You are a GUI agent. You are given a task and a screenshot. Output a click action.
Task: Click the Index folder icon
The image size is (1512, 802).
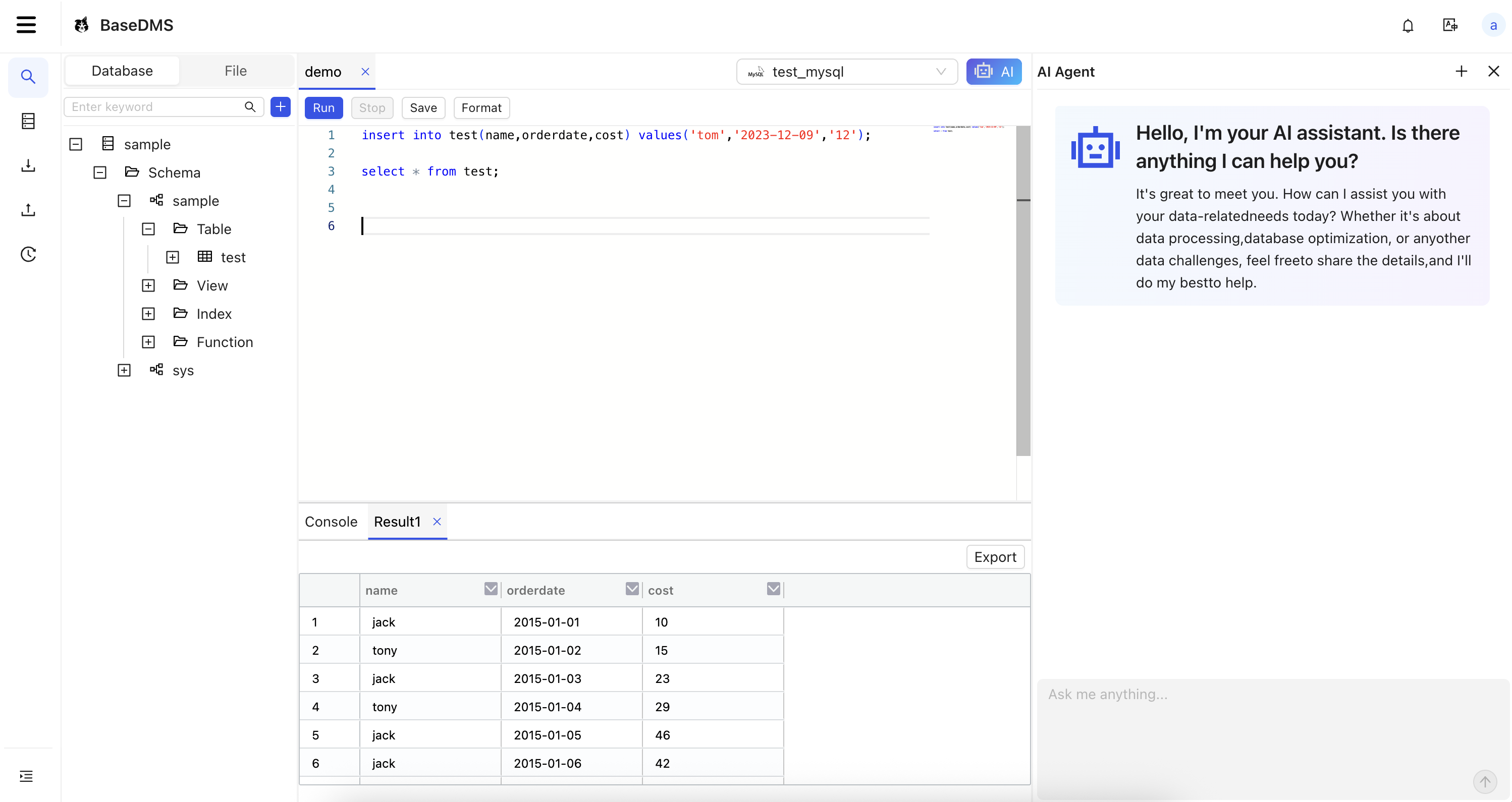(180, 313)
